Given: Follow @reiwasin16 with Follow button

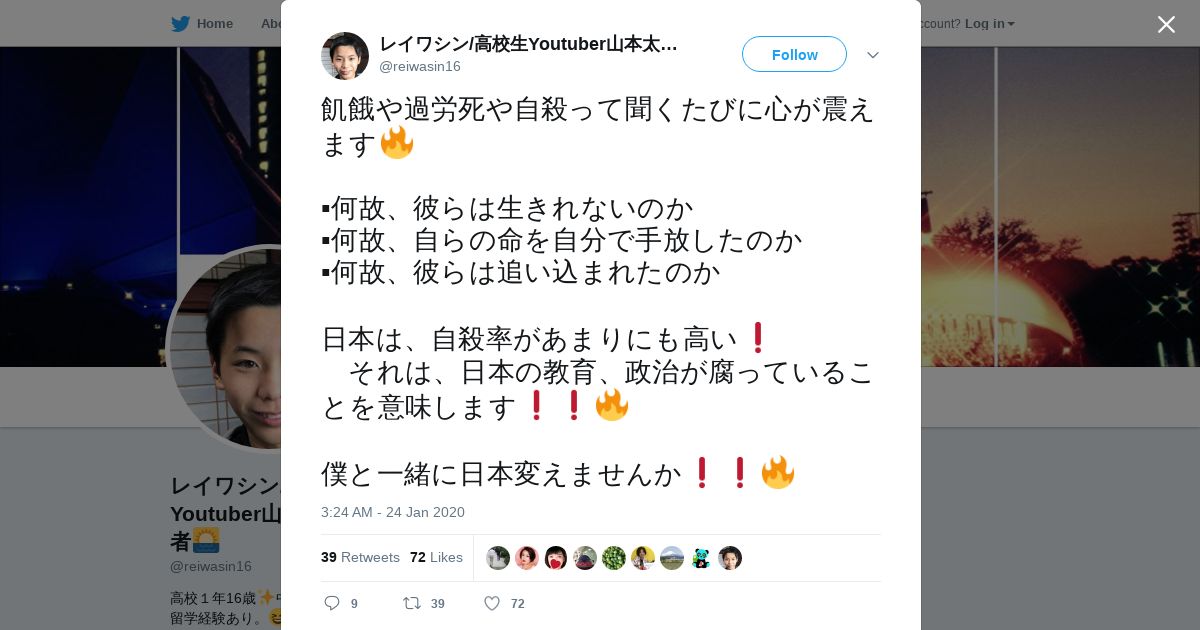Looking at the screenshot, I should click(794, 54).
